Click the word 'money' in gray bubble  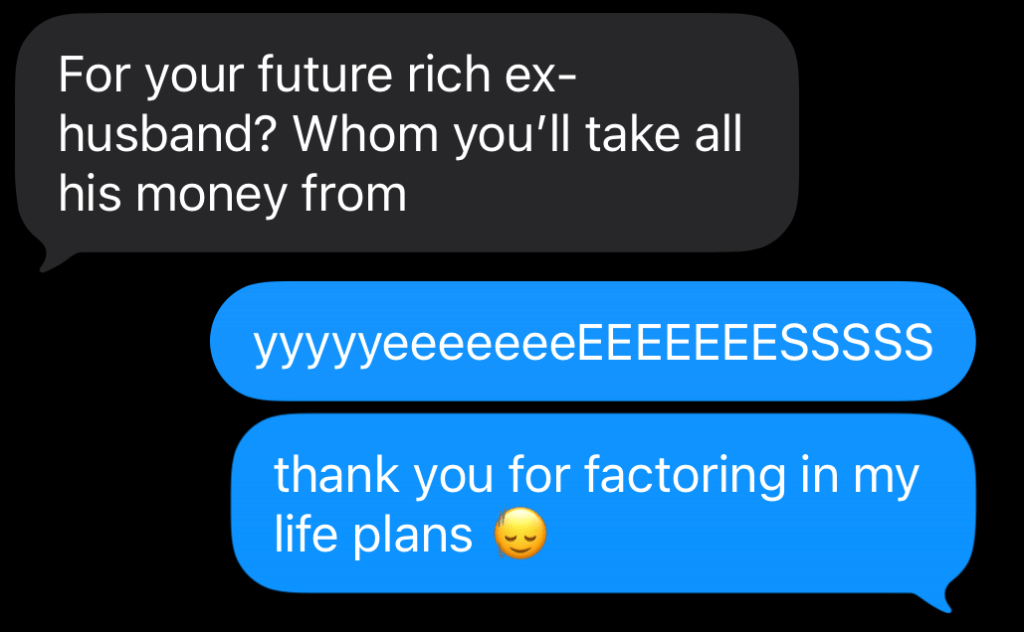pos(211,195)
